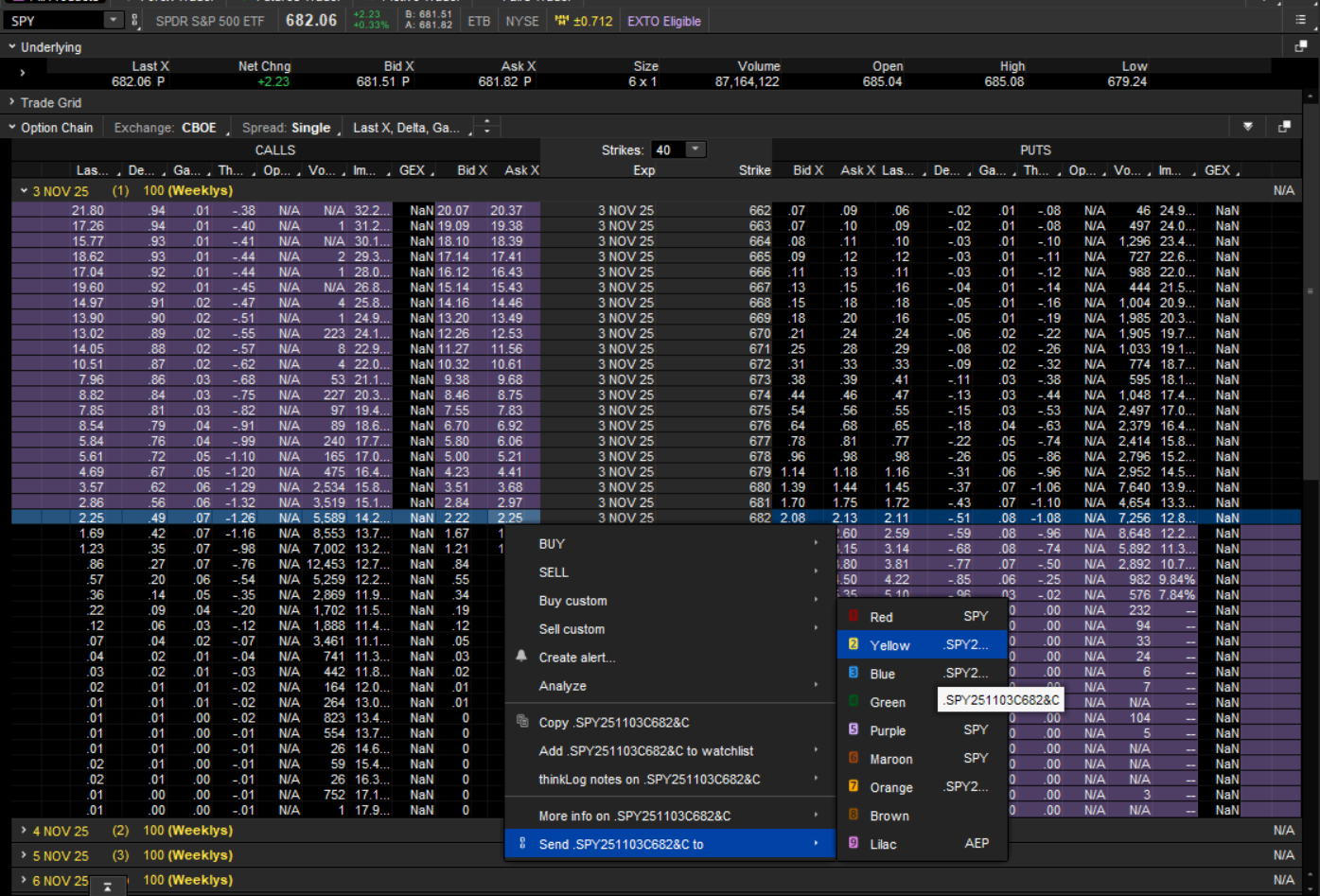Open the SPY symbol dropdown arrow
The image size is (1320, 896).
click(x=114, y=20)
